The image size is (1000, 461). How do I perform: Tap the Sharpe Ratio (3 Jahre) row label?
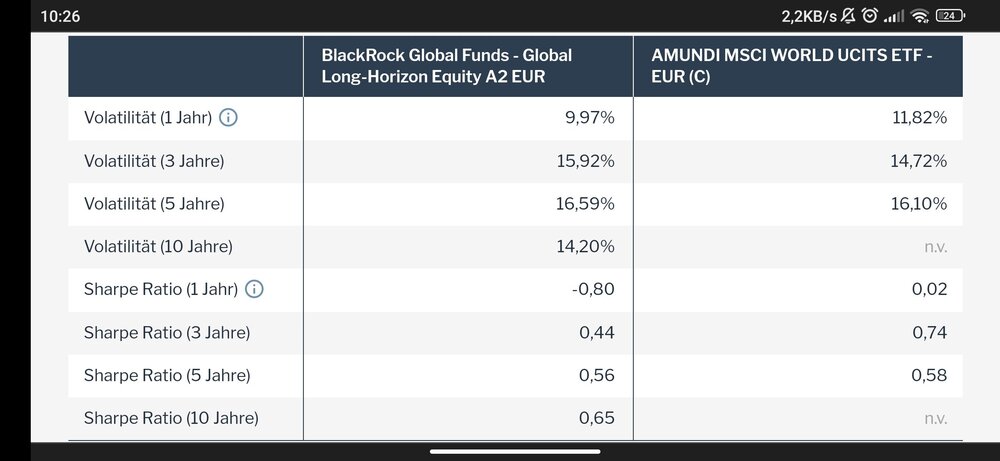coord(167,333)
